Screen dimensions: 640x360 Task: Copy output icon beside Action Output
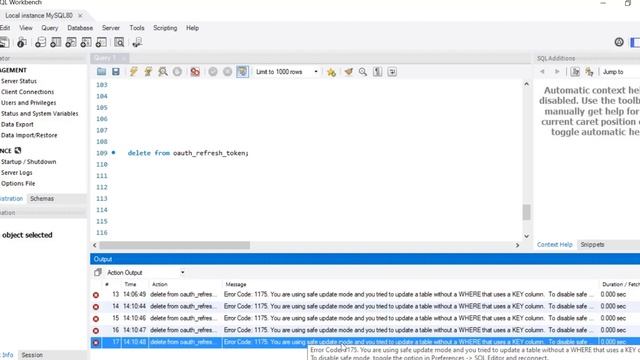(98, 272)
